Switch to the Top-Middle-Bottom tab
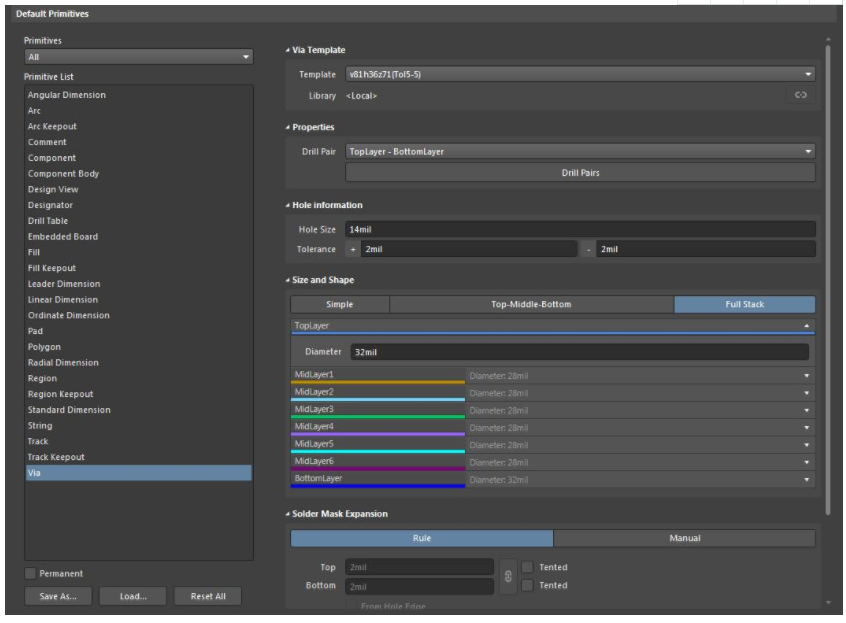The width and height of the screenshot is (846, 623). coord(531,304)
